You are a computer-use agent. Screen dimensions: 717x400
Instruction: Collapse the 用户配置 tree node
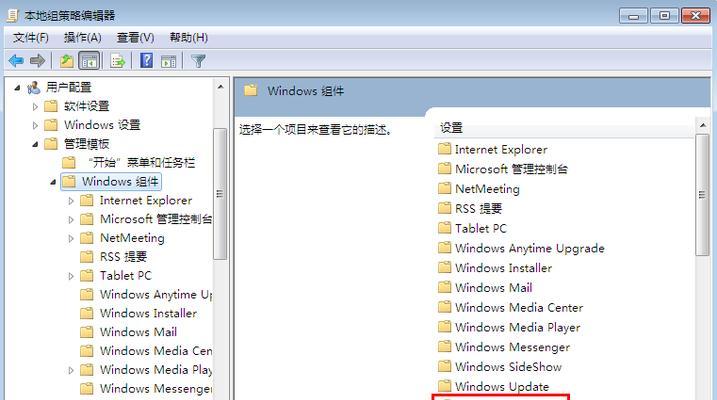point(17,87)
